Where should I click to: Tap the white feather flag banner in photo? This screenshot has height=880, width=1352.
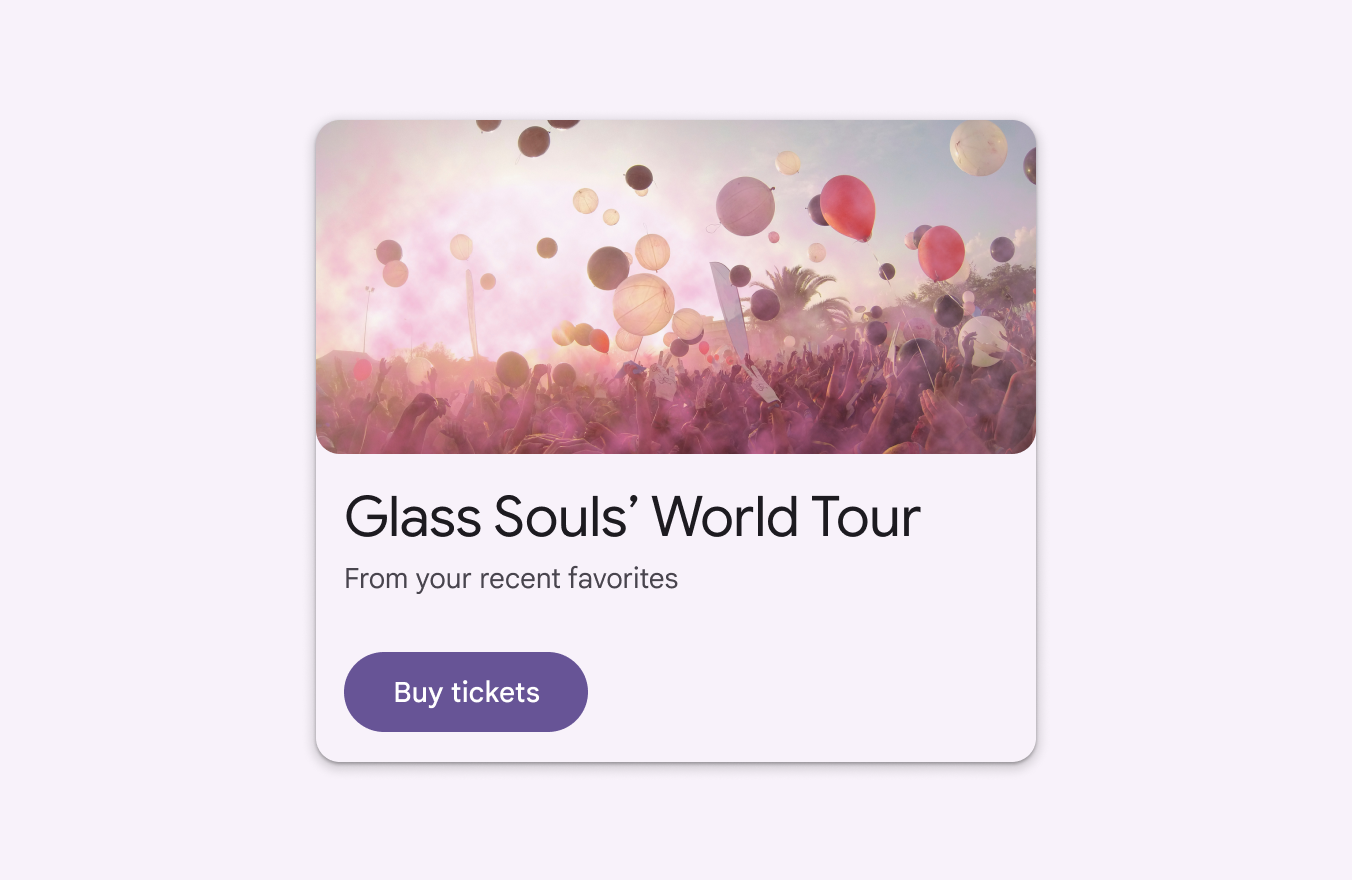[729, 309]
